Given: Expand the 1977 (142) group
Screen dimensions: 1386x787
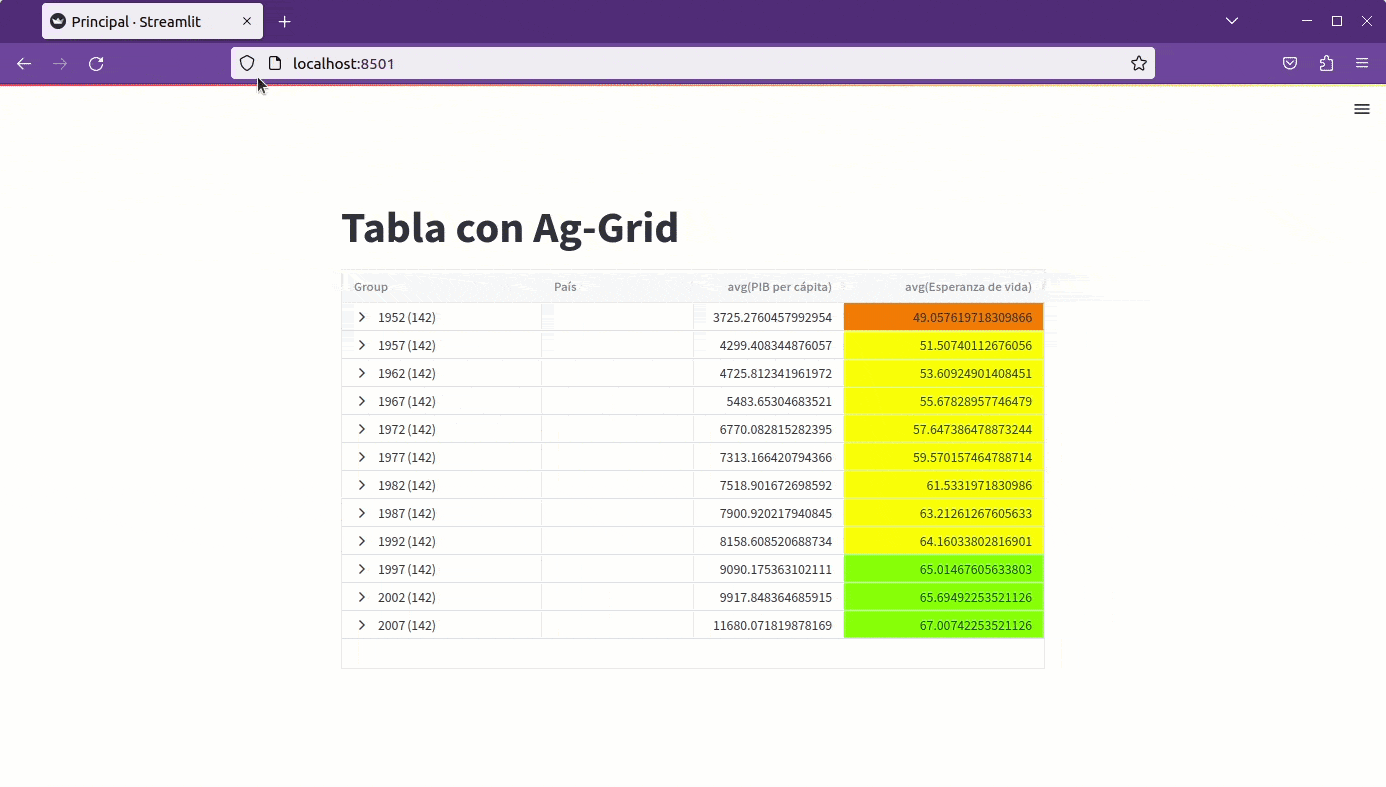Looking at the screenshot, I should pos(362,457).
